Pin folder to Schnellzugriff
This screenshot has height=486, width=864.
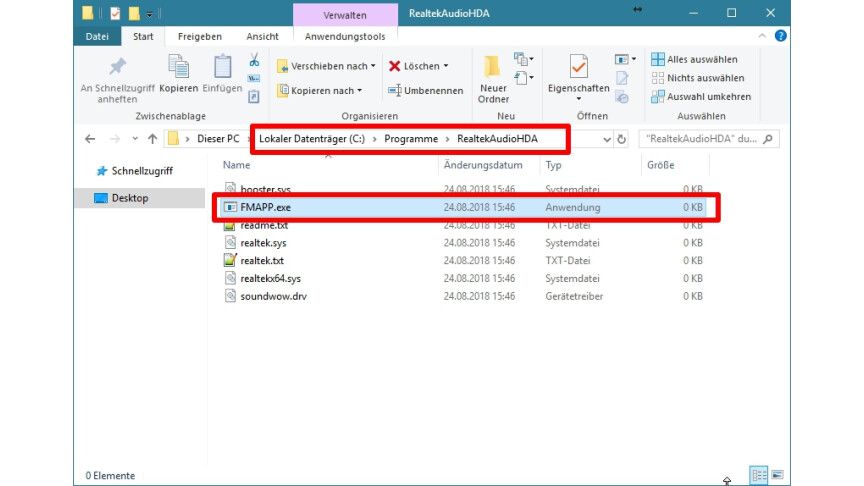117,80
